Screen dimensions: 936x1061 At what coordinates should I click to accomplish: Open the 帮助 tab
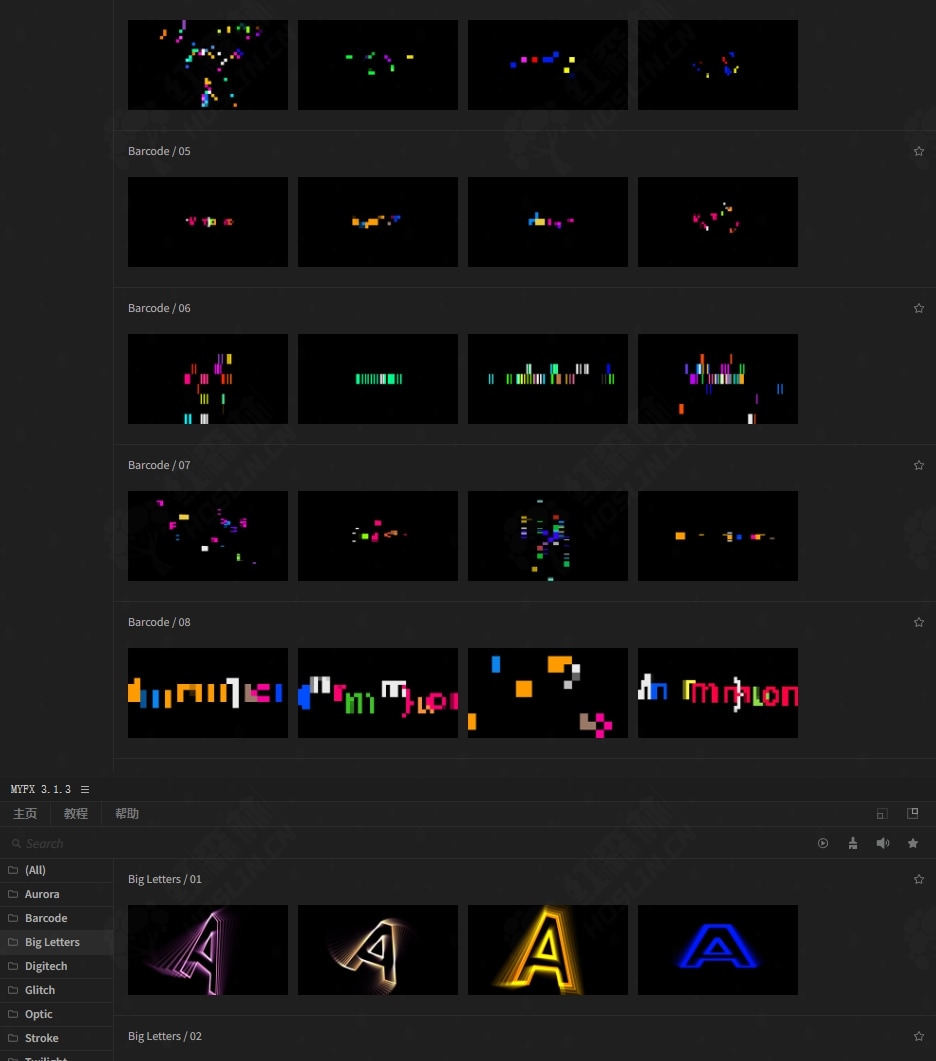[x=127, y=813]
